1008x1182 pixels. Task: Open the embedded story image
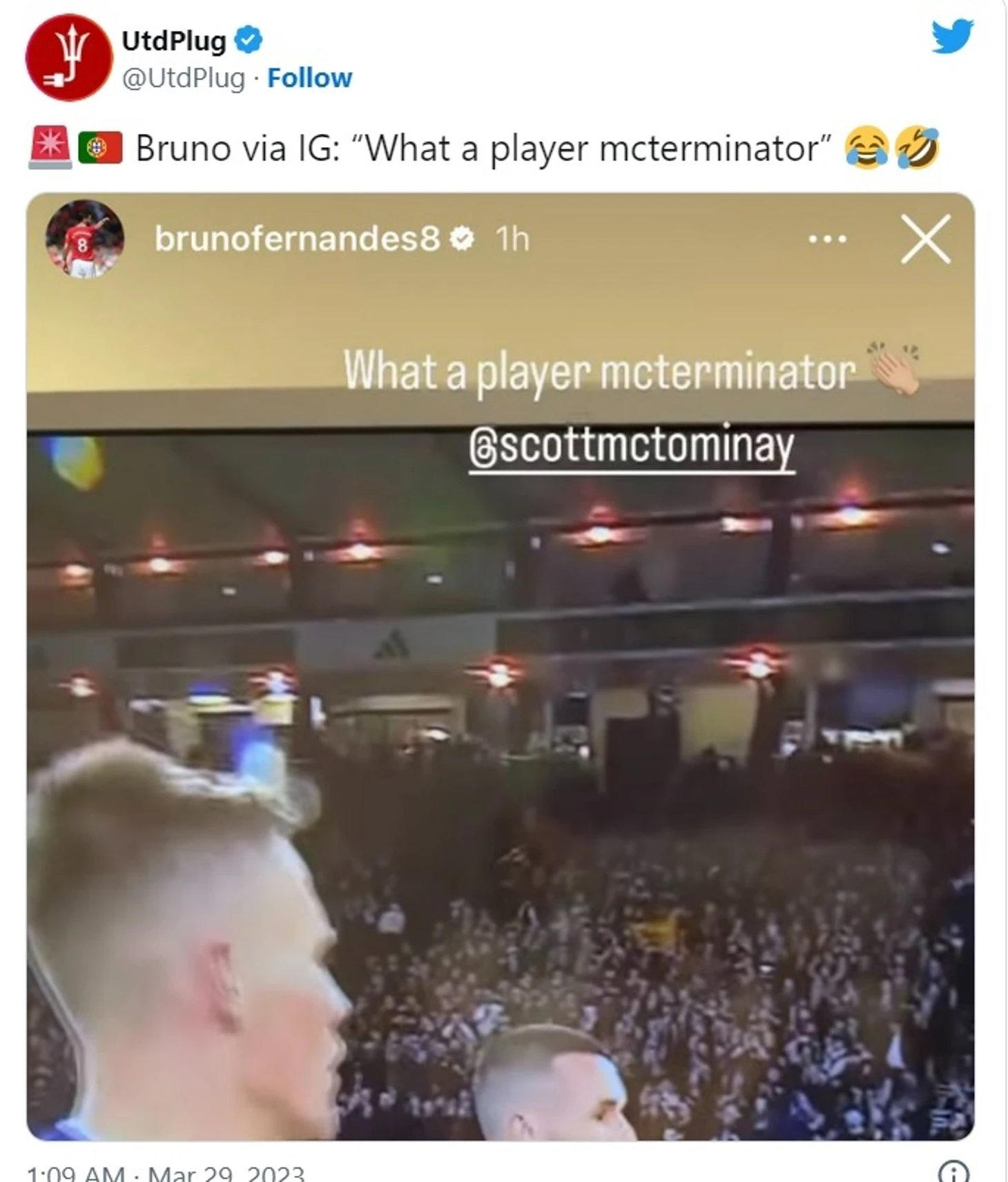501,666
